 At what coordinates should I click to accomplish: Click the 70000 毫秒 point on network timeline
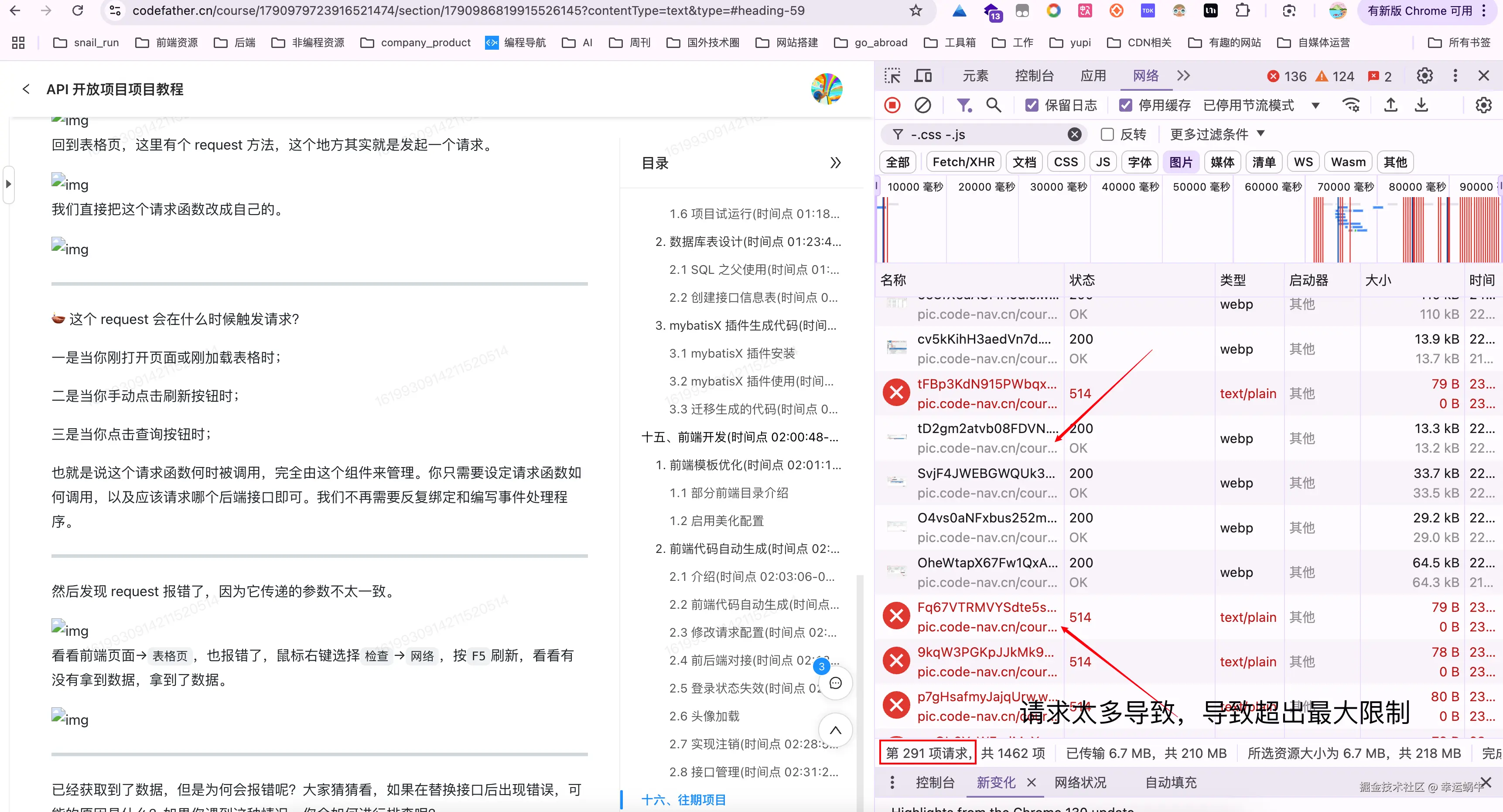pyautogui.click(x=1345, y=187)
